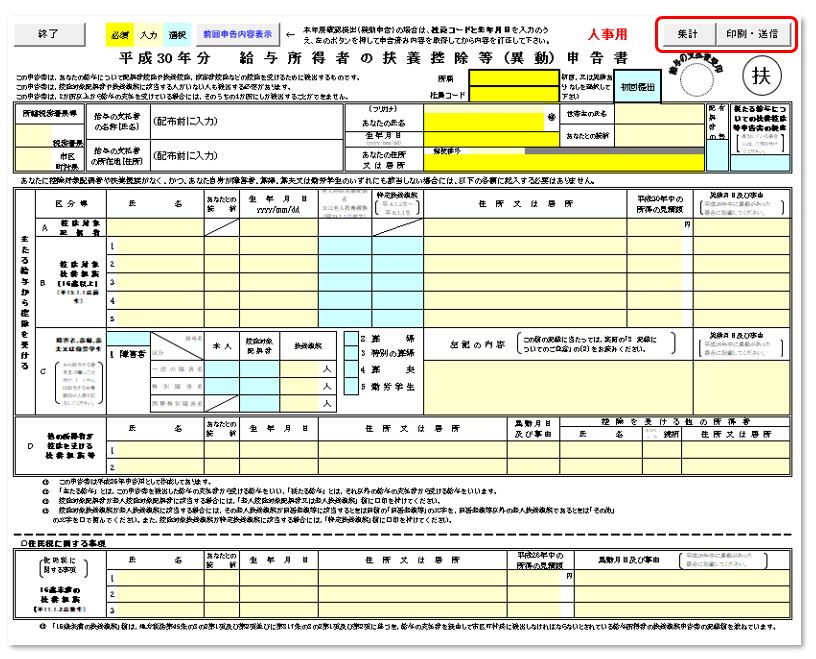Click 給与の支払者の所在地 (配布前に入力) text

[x=186, y=155]
